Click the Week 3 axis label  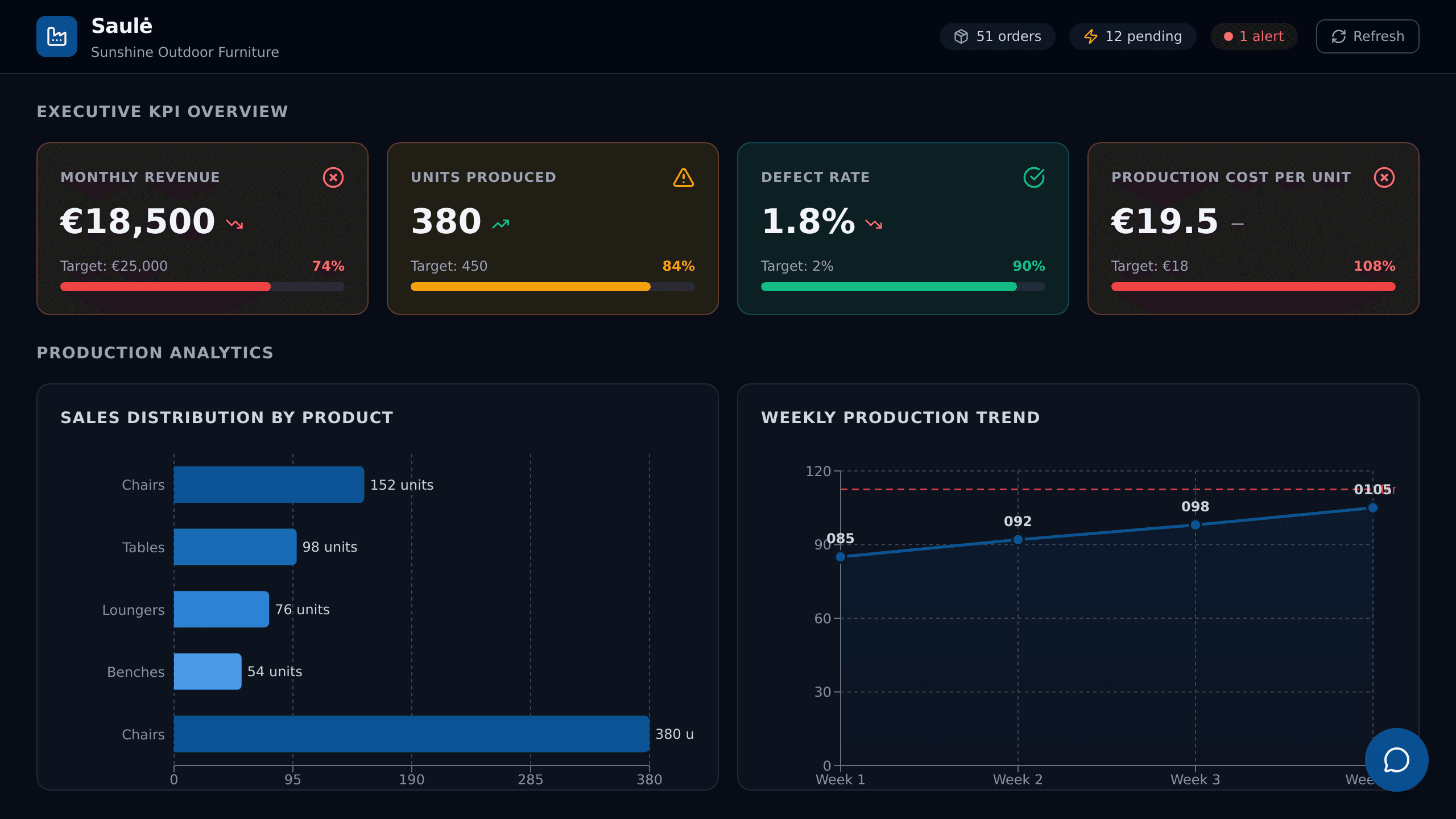pos(1196,780)
